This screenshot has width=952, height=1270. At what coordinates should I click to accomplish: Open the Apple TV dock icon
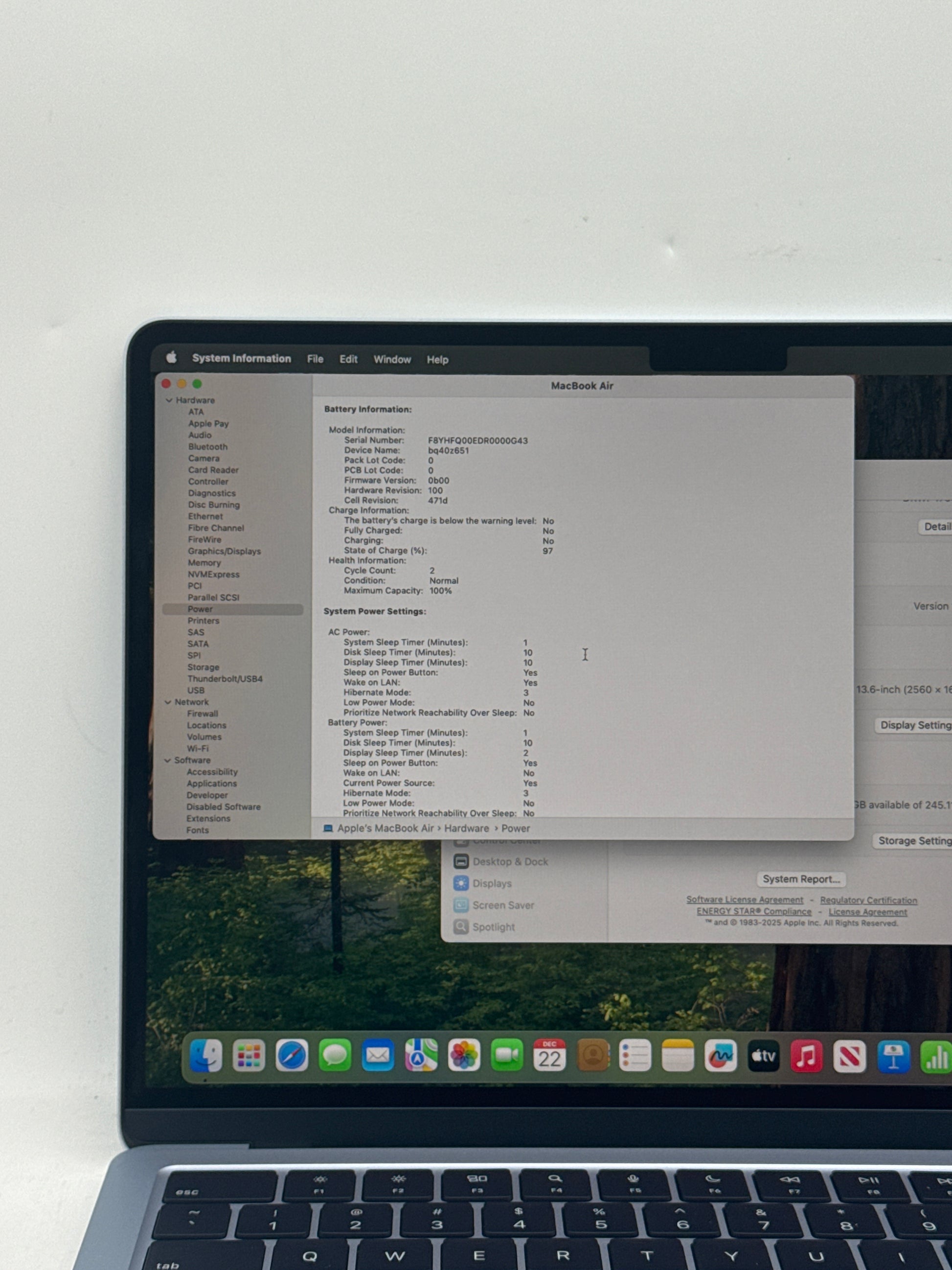(x=763, y=1055)
